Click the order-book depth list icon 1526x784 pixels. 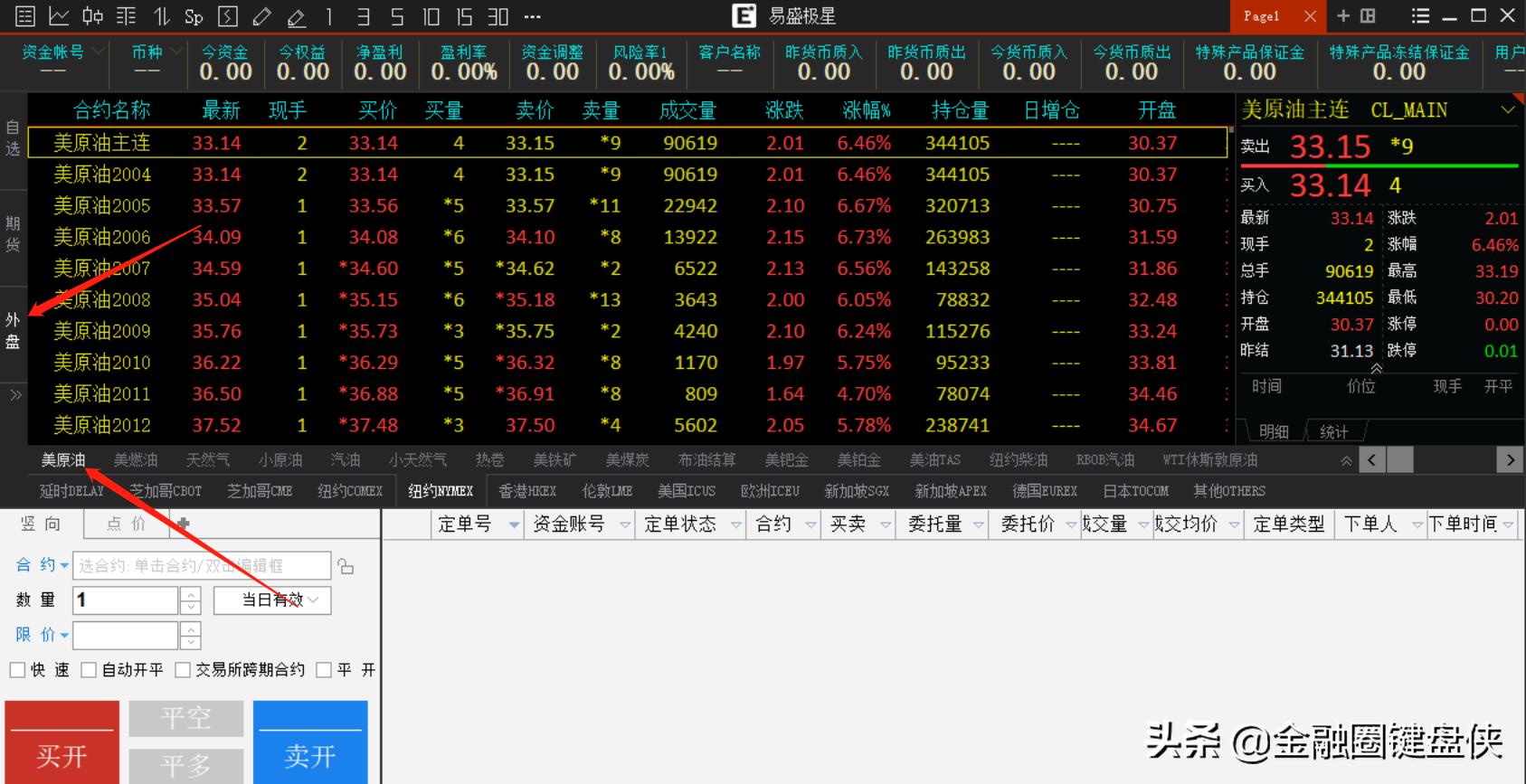tap(127, 16)
